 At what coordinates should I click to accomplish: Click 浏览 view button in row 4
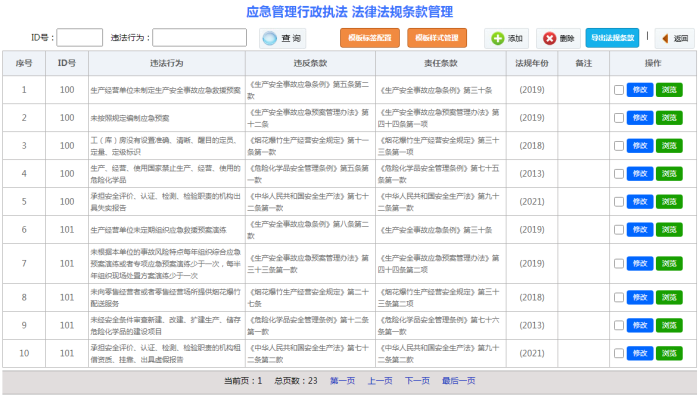click(669, 174)
